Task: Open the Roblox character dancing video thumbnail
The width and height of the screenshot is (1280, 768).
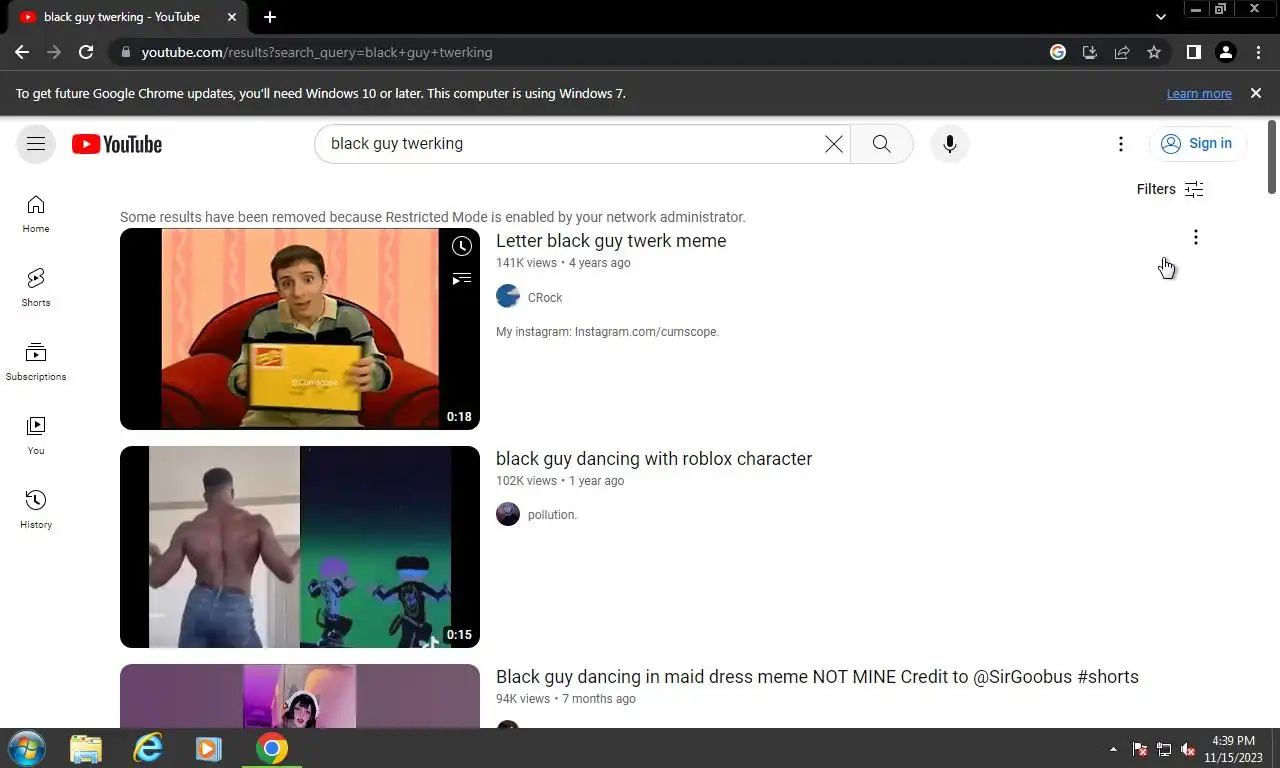Action: pyautogui.click(x=300, y=547)
